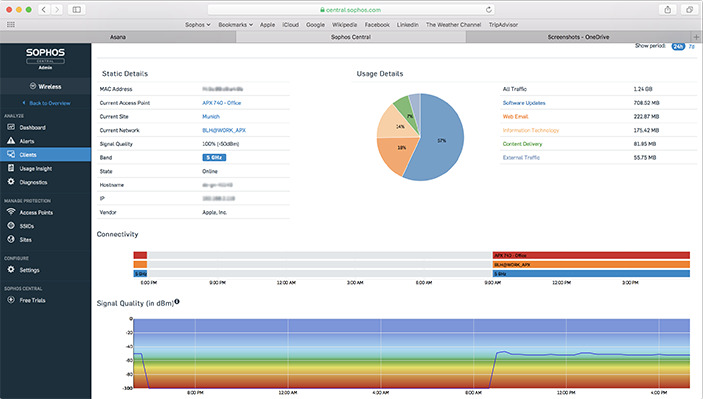Open the APX 740 - Office link
This screenshot has width=703, height=399.
click(x=221, y=103)
